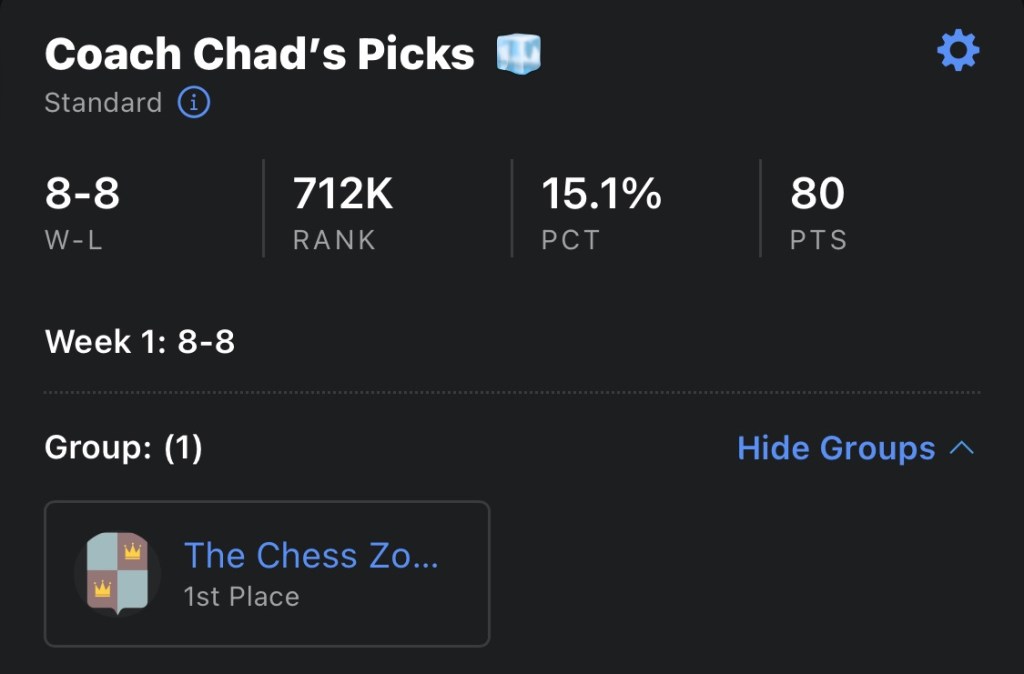Viewport: 1024px width, 674px height.
Task: Tap the 15.1% percentile value
Action: coord(601,193)
